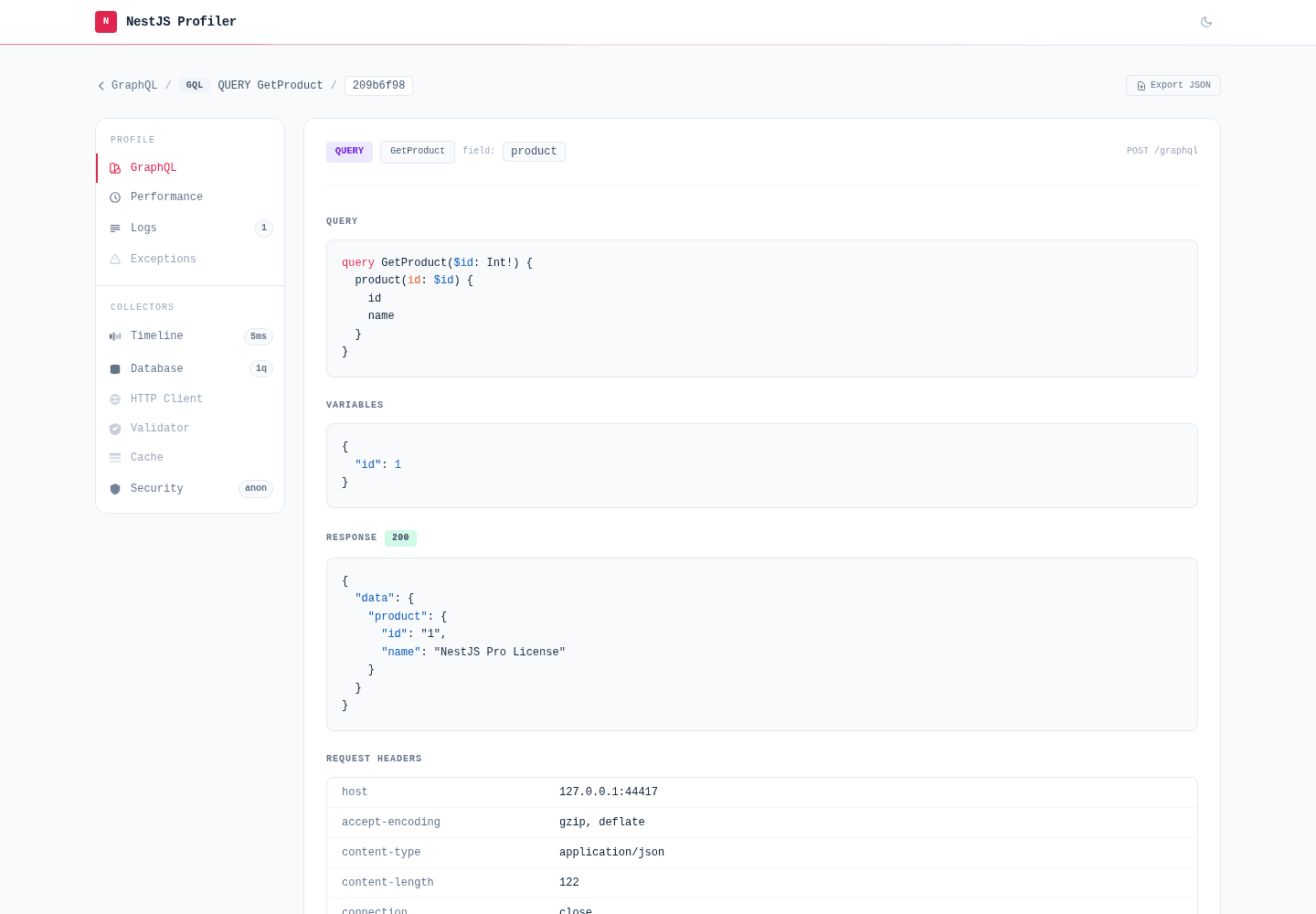The image size is (1316, 914).
Task: Click the product field chip
Action: [534, 152]
